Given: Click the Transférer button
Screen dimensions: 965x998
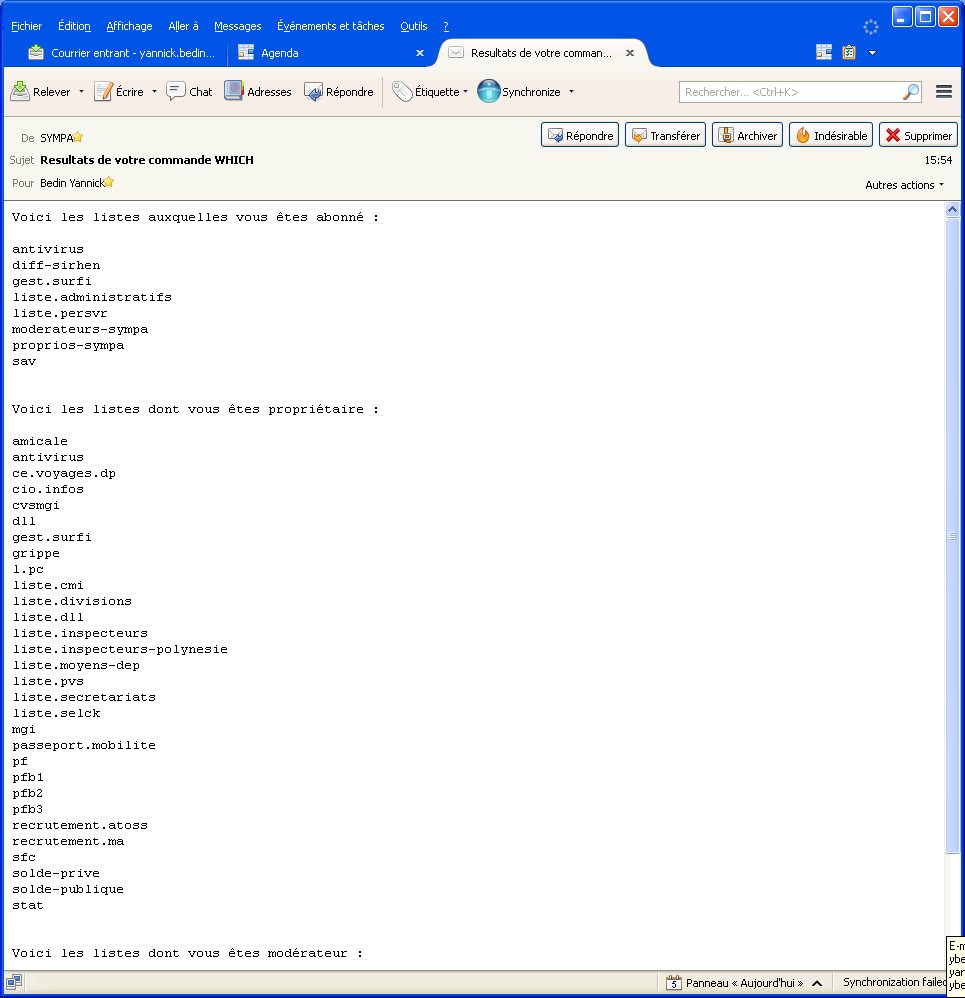Looking at the screenshot, I should pos(665,136).
